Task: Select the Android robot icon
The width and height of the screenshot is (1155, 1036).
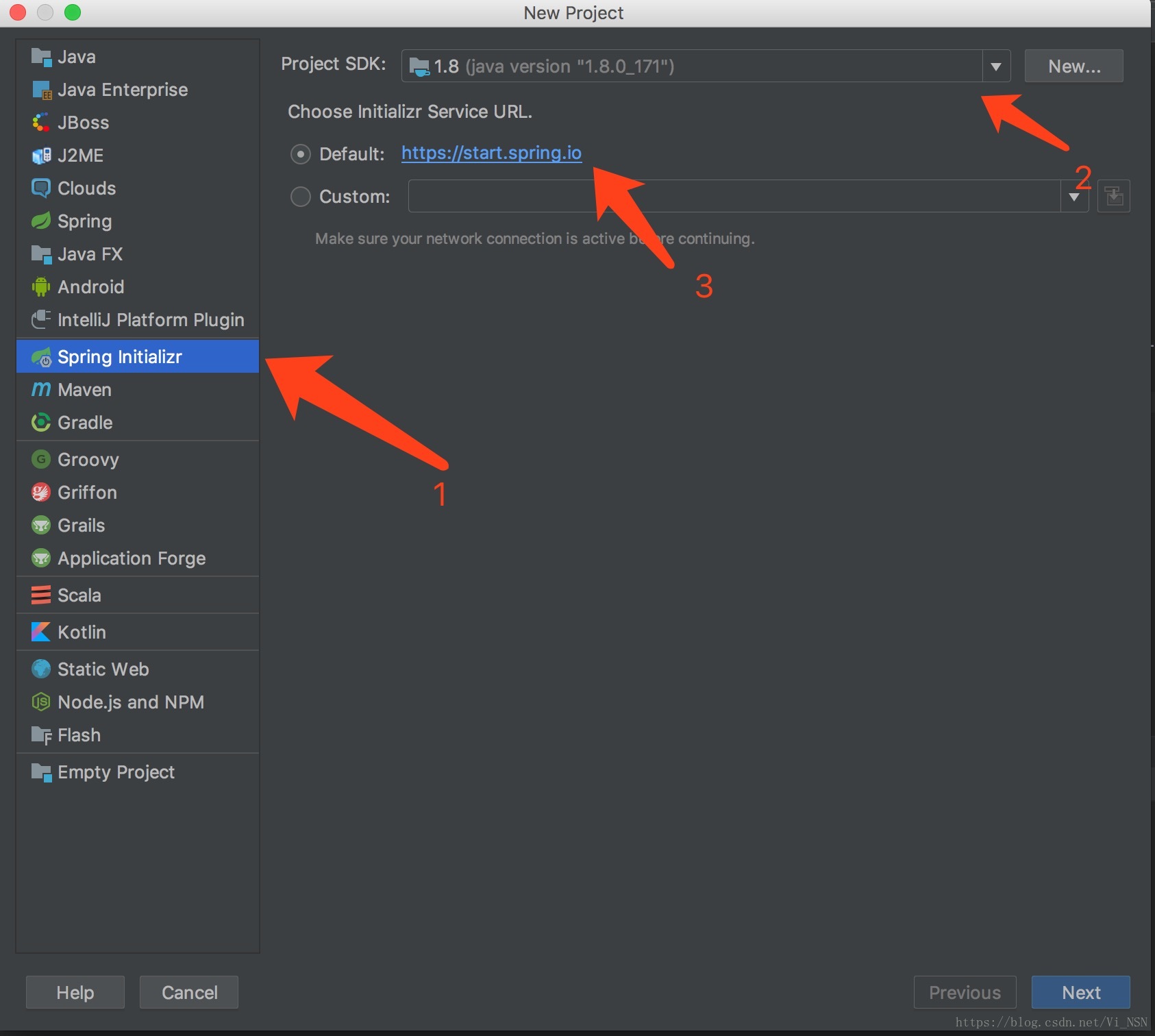Action: 41,287
